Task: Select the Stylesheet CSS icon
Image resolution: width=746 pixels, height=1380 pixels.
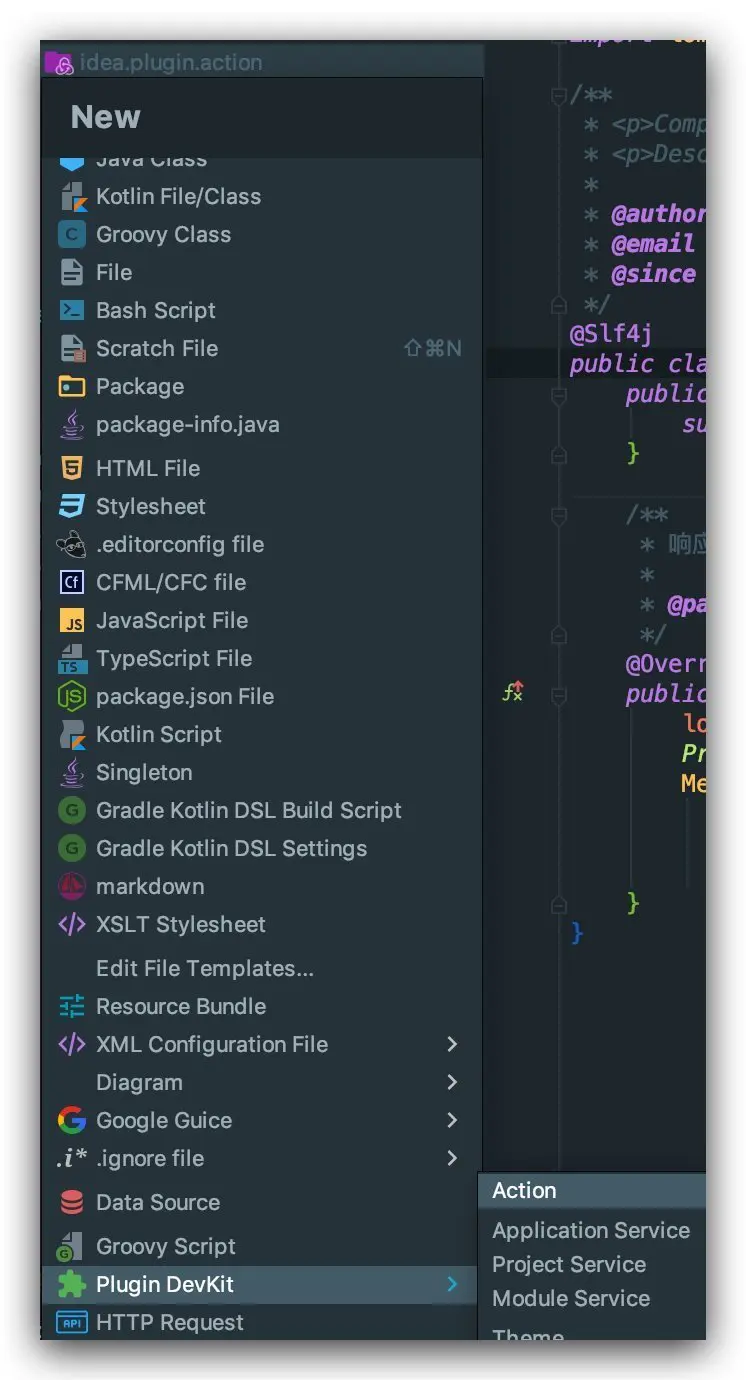Action: pos(72,507)
